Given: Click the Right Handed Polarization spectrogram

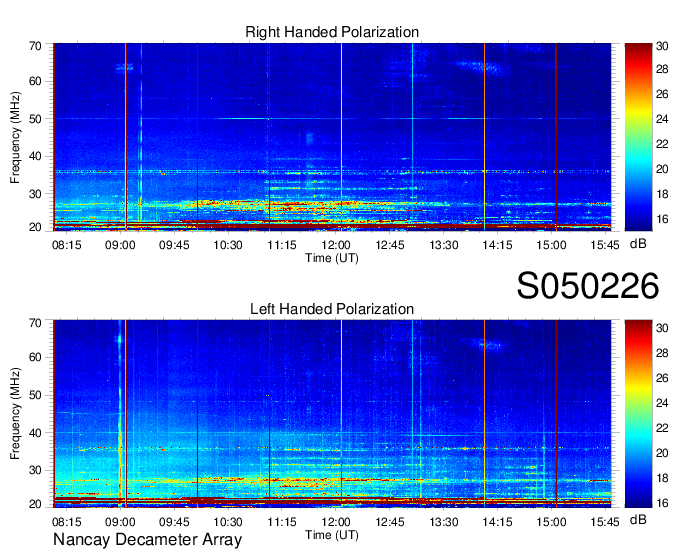Looking at the screenshot, I should [332, 137].
